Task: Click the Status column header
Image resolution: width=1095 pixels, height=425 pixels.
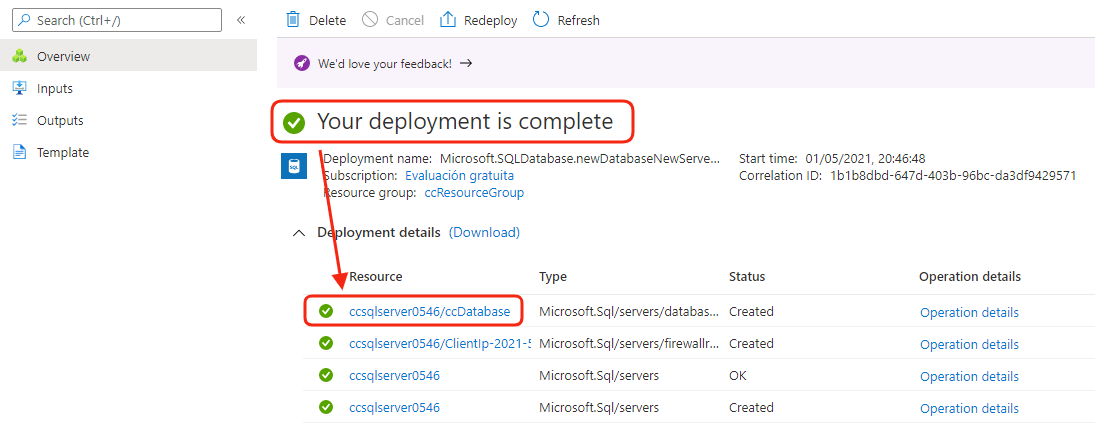Action: point(747,277)
